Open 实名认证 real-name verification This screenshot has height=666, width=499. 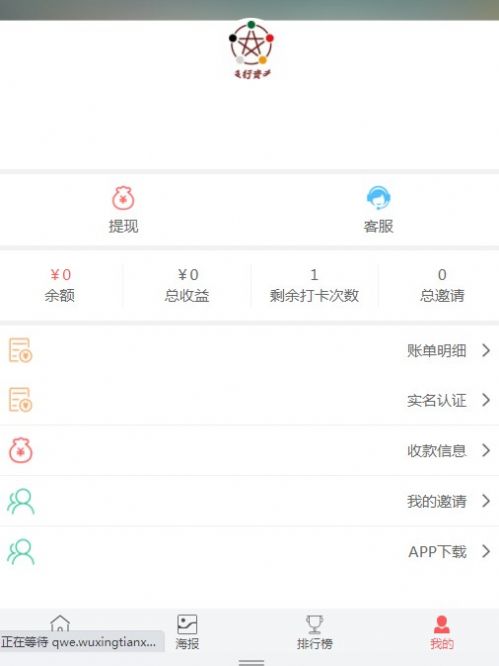(437, 401)
